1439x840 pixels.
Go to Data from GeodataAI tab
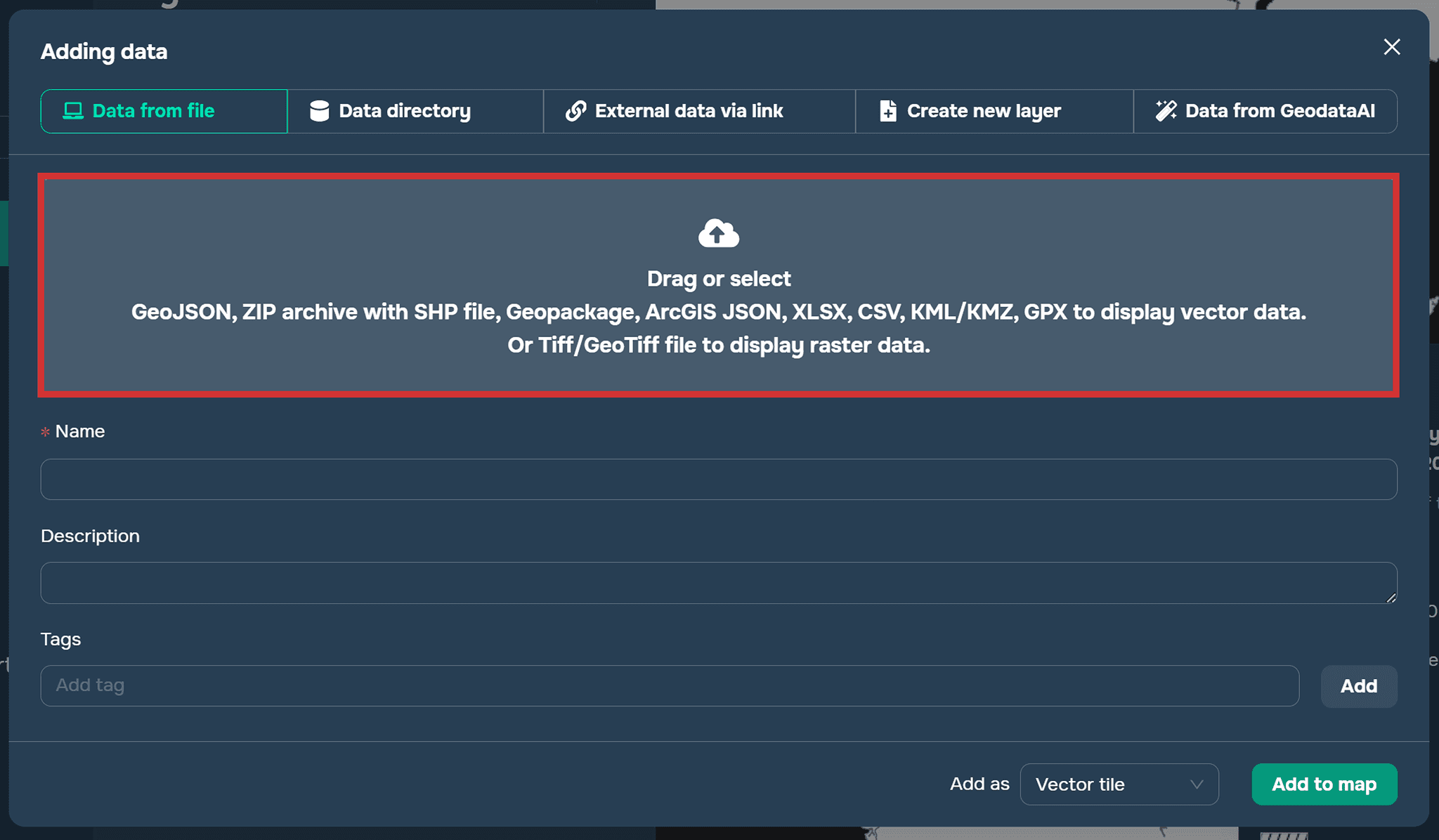[1279, 111]
